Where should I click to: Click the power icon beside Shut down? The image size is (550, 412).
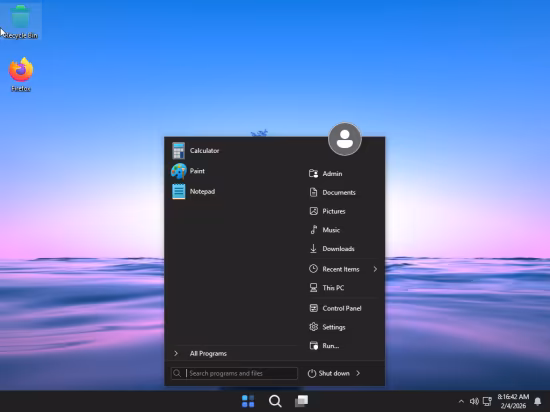click(311, 373)
